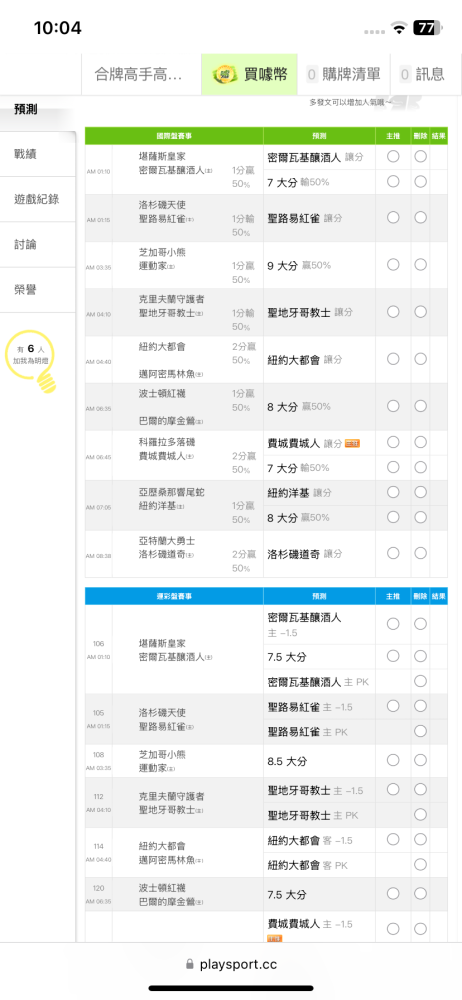Select 刪除 for 聖路易紅雀 主 PK

[x=421, y=731]
